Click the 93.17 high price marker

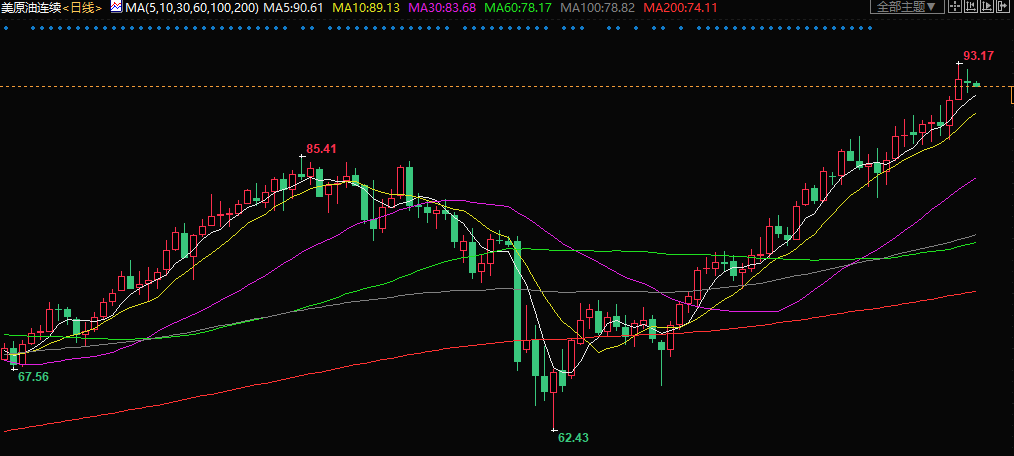978,55
